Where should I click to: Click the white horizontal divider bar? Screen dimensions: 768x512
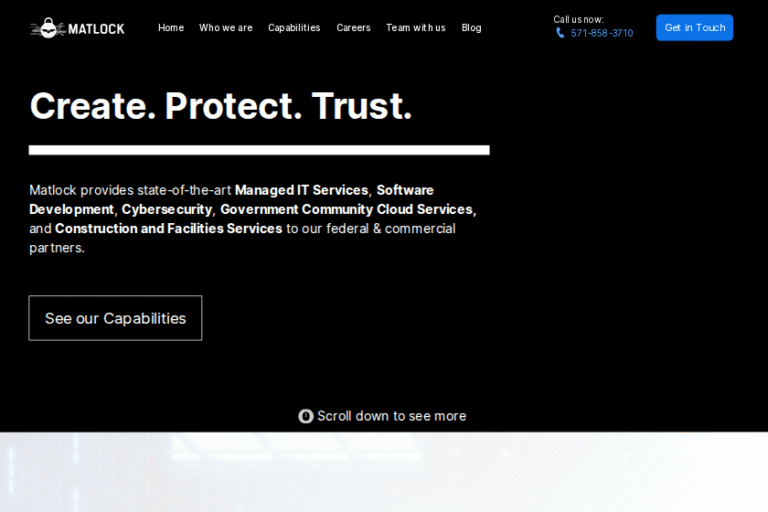tap(259, 150)
